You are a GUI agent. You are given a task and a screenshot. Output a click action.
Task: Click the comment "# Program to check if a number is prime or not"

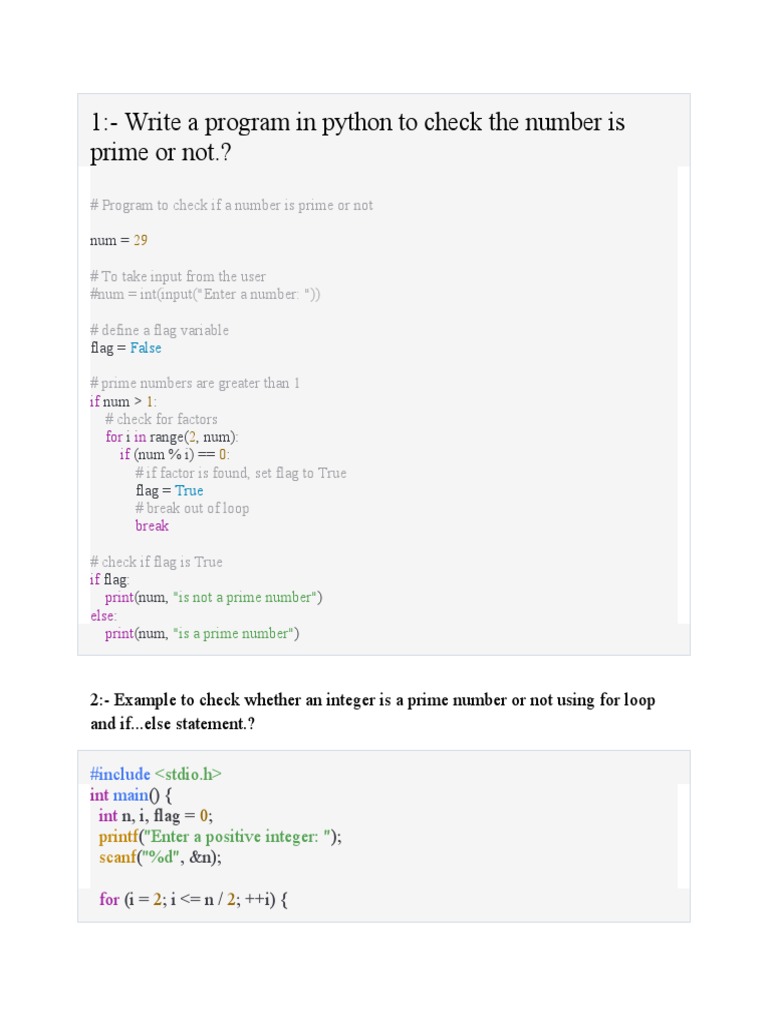pos(231,205)
